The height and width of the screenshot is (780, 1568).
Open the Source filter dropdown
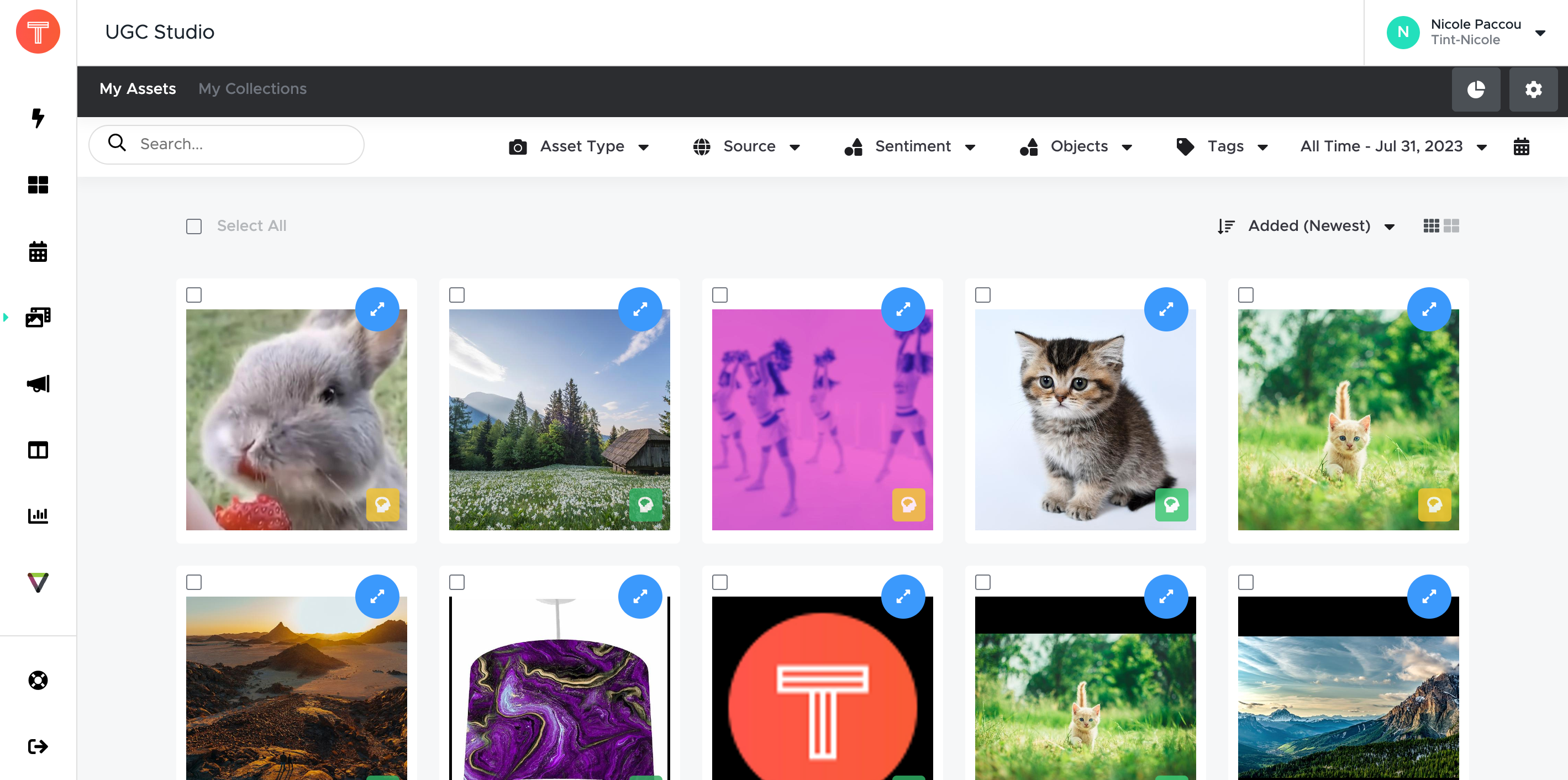click(x=746, y=146)
